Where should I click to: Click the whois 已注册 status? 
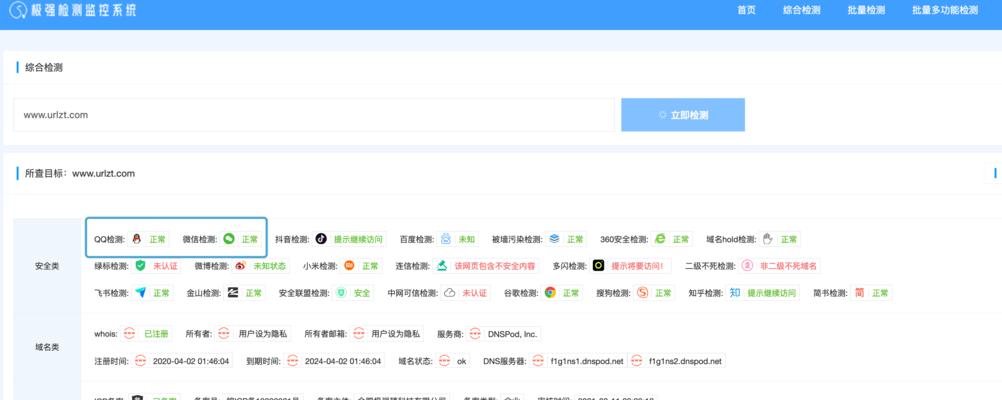point(155,334)
